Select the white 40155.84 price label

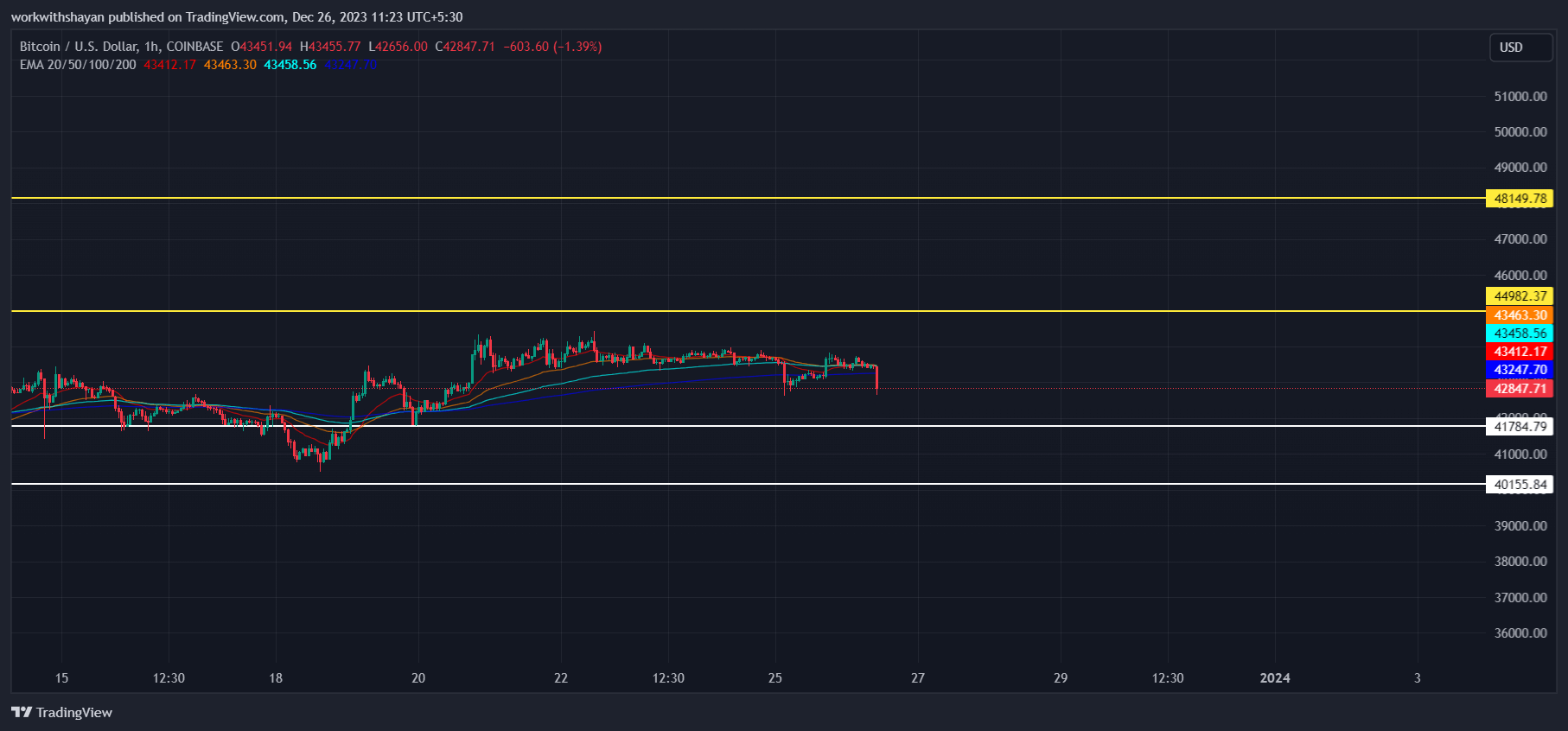pyautogui.click(x=1520, y=485)
